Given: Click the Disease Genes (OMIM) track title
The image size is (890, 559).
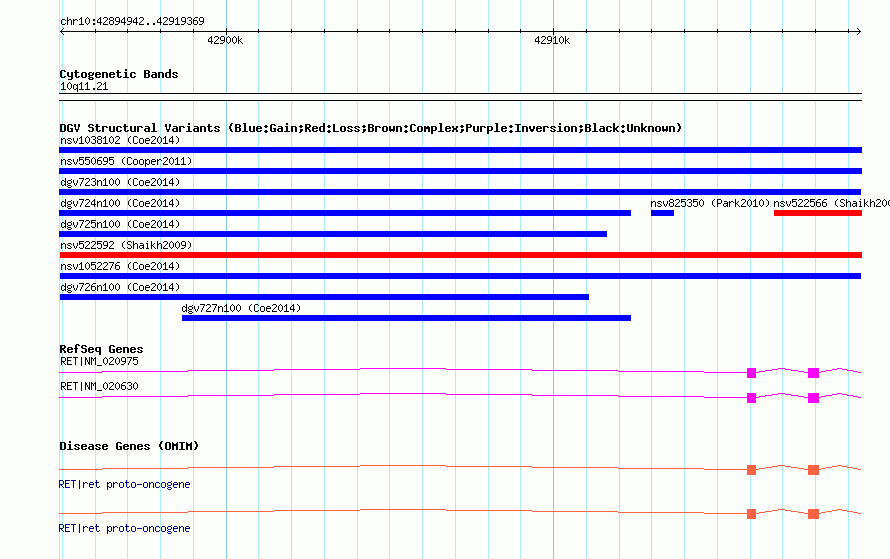Looking at the screenshot, I should [129, 446].
